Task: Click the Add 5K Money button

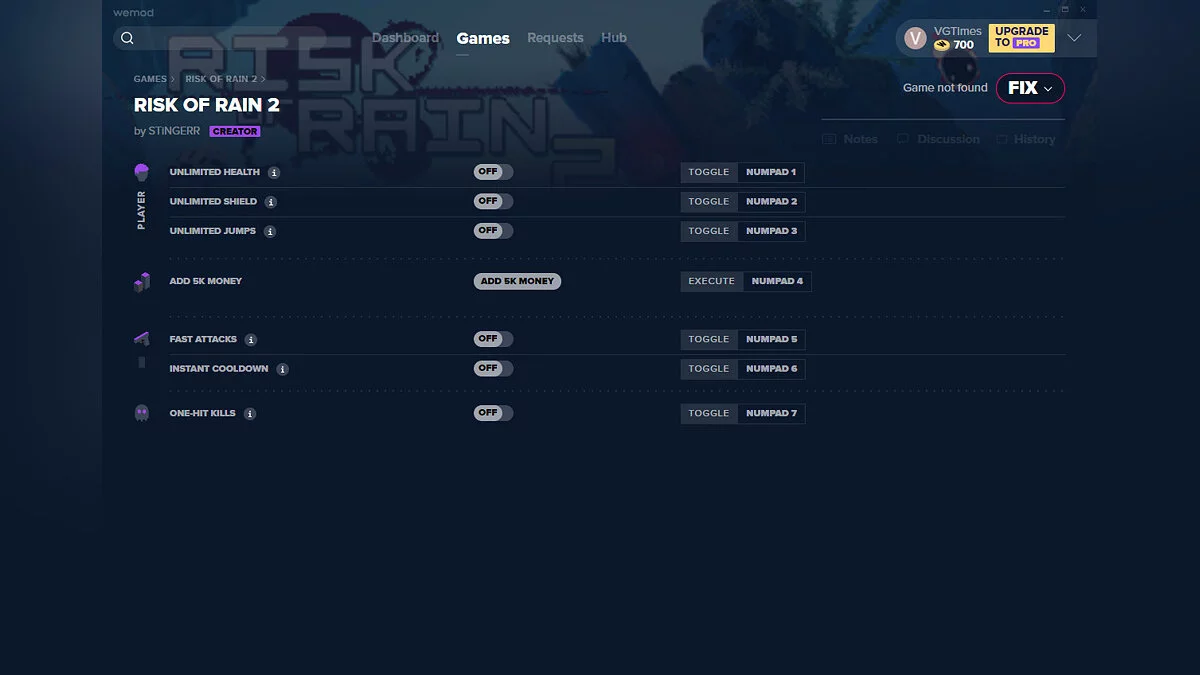Action: pos(517,282)
